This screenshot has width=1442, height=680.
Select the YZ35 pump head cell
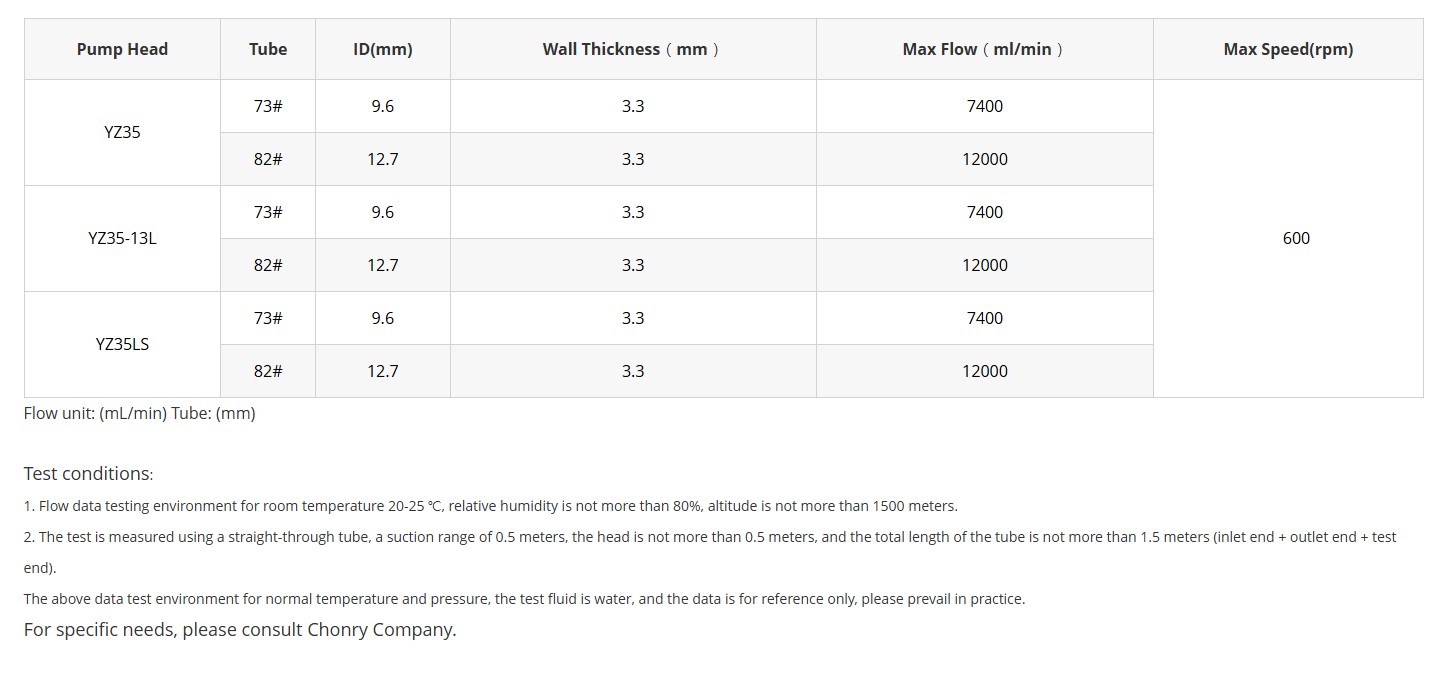122,132
